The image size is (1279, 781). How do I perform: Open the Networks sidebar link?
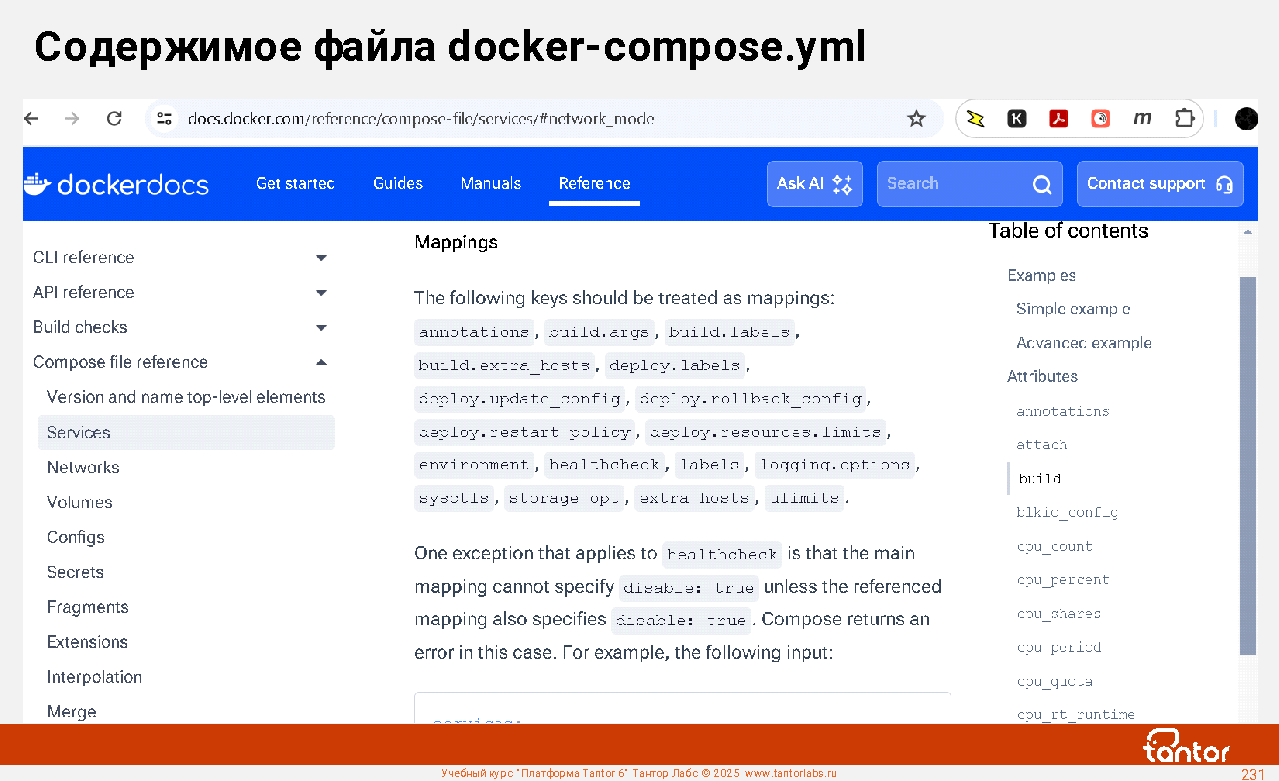[83, 468]
